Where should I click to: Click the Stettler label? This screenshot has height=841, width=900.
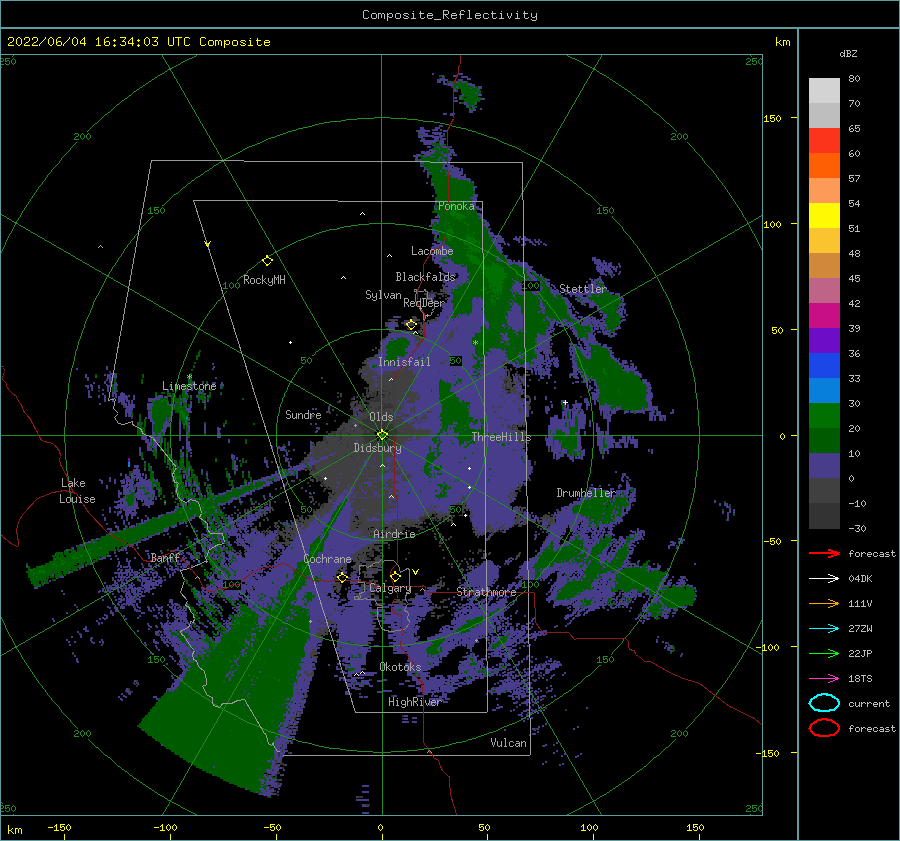583,289
